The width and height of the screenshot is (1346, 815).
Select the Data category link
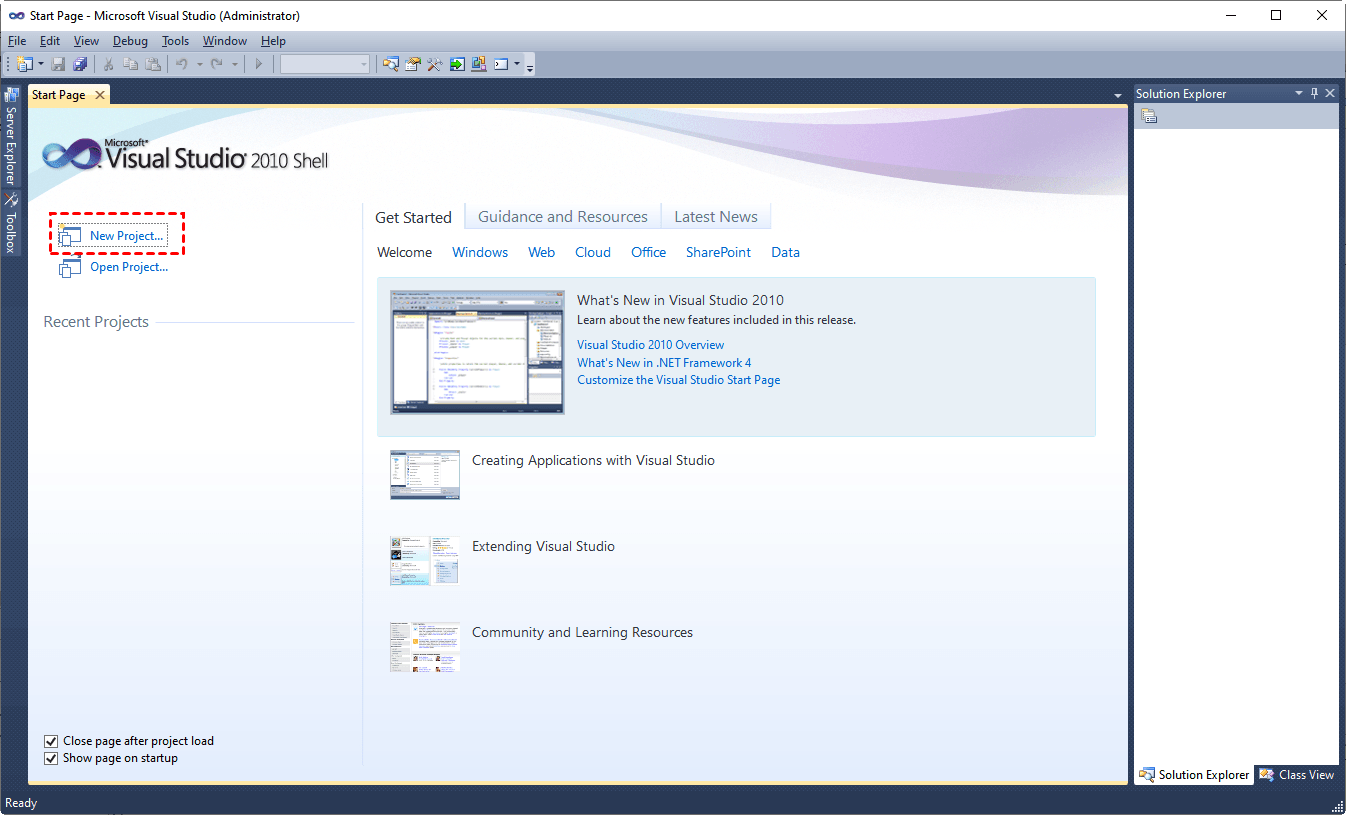coord(786,253)
